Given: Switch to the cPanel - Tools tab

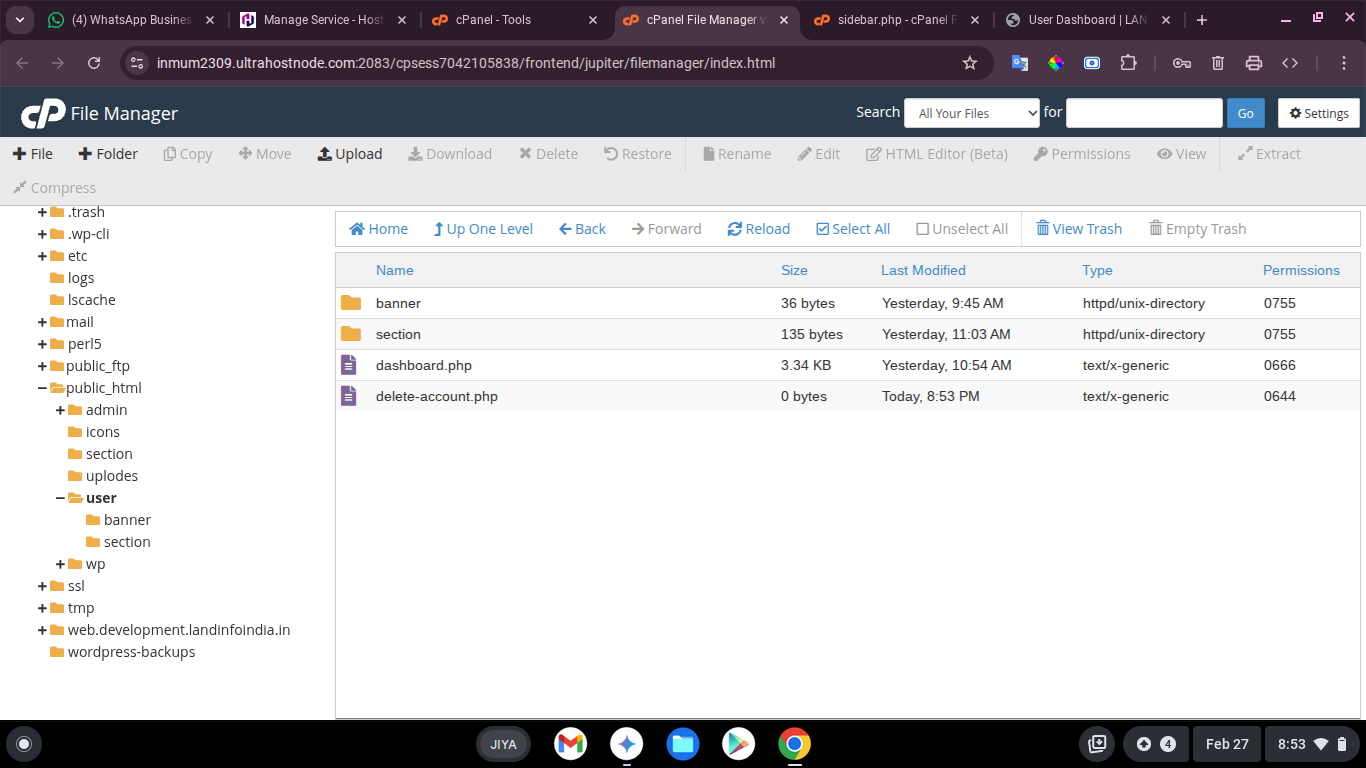Looking at the screenshot, I should [x=506, y=20].
